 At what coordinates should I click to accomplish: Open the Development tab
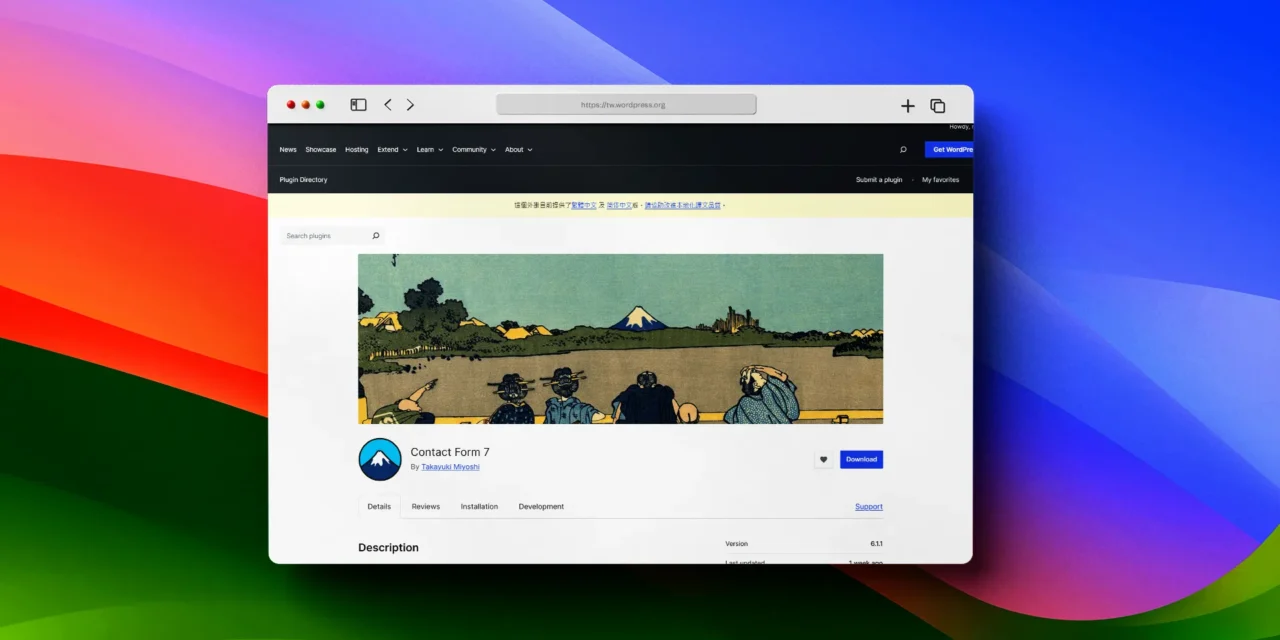point(541,507)
